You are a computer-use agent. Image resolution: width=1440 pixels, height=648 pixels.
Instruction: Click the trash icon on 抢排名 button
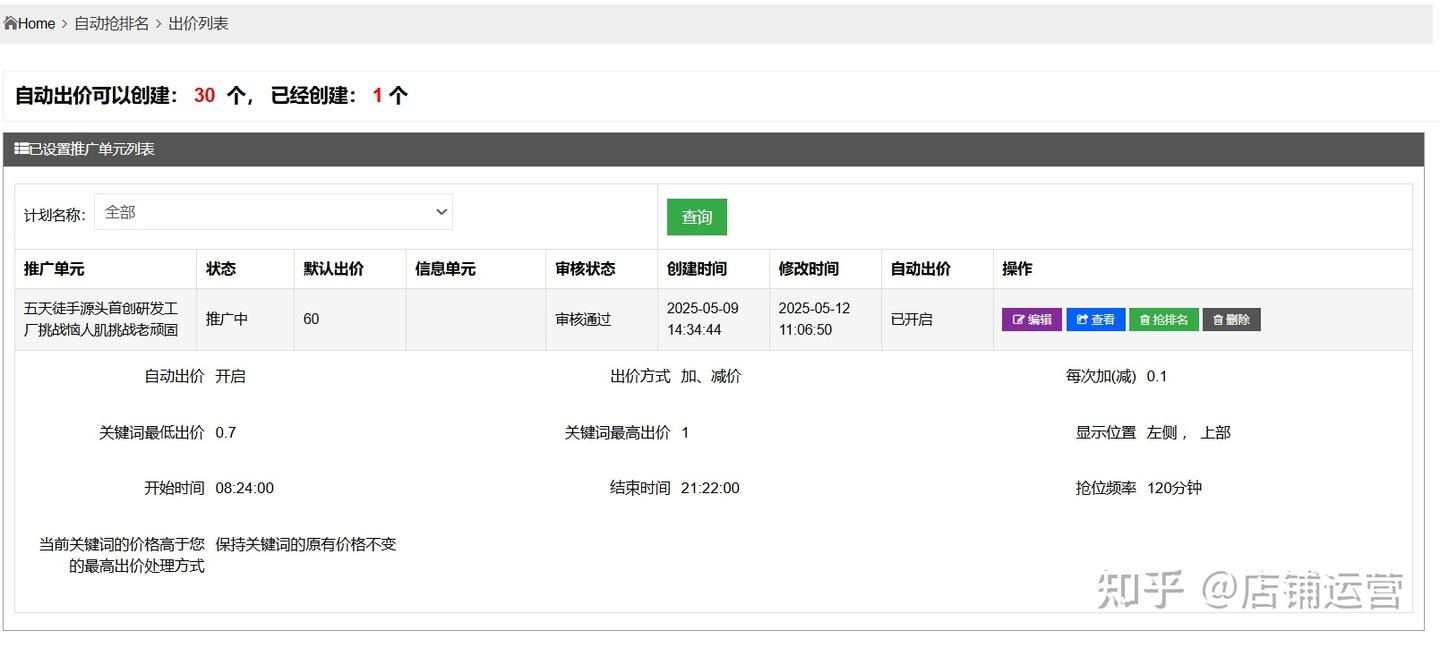point(1145,320)
